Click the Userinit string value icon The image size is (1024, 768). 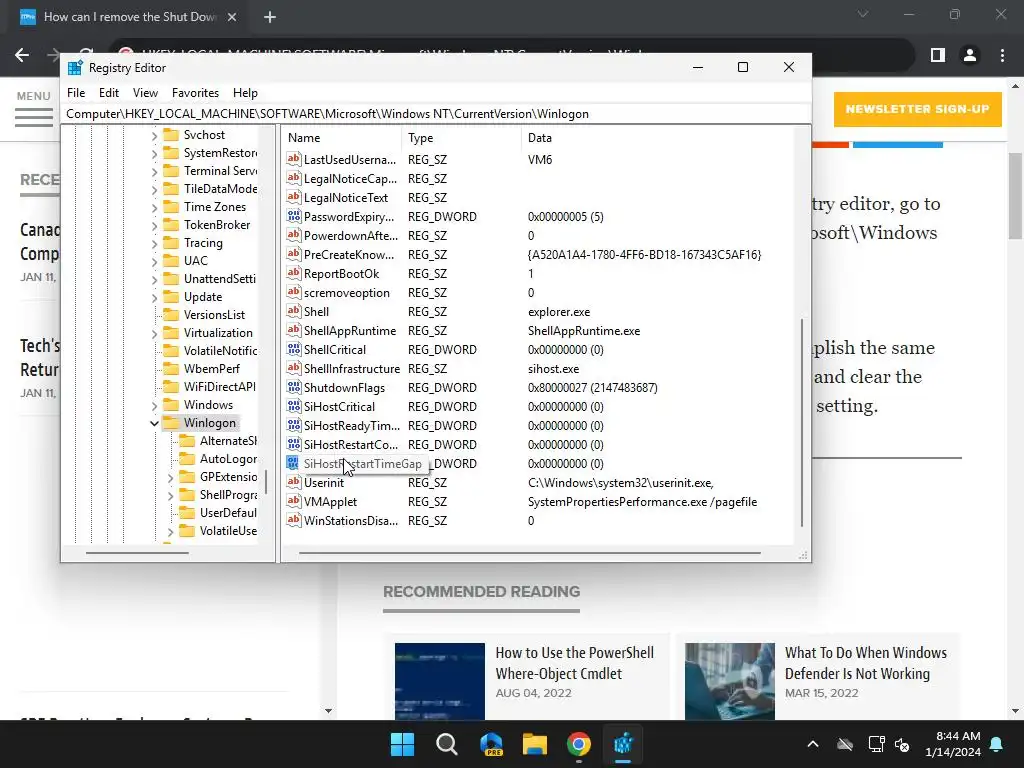pyautogui.click(x=294, y=482)
